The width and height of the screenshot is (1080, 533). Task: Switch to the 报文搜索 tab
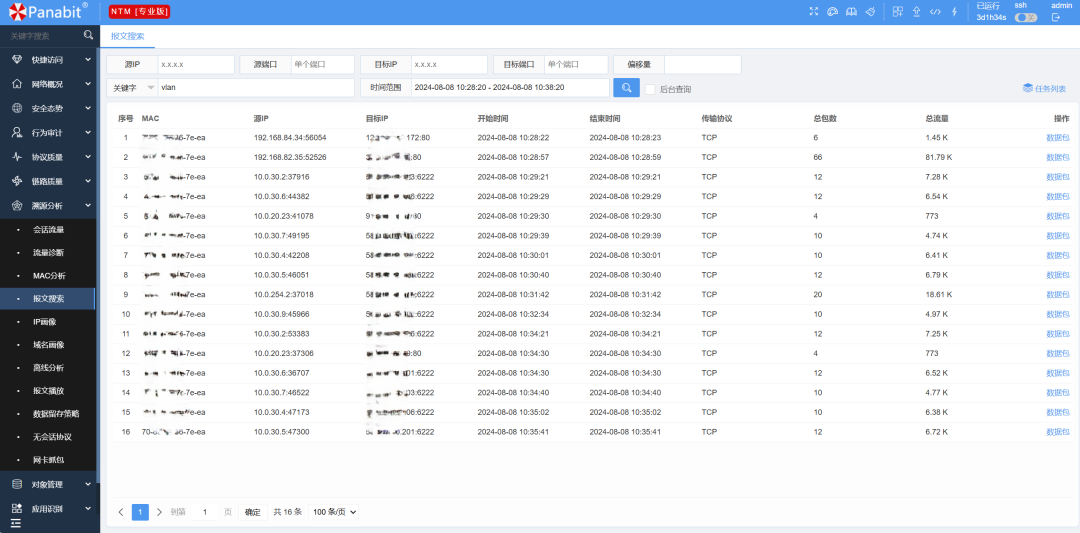127,36
